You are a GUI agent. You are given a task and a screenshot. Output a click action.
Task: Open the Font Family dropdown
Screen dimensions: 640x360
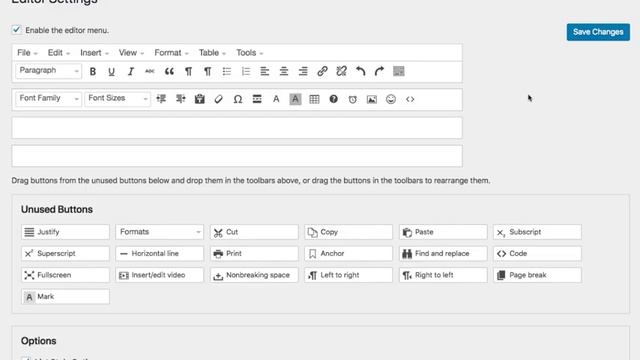point(49,99)
